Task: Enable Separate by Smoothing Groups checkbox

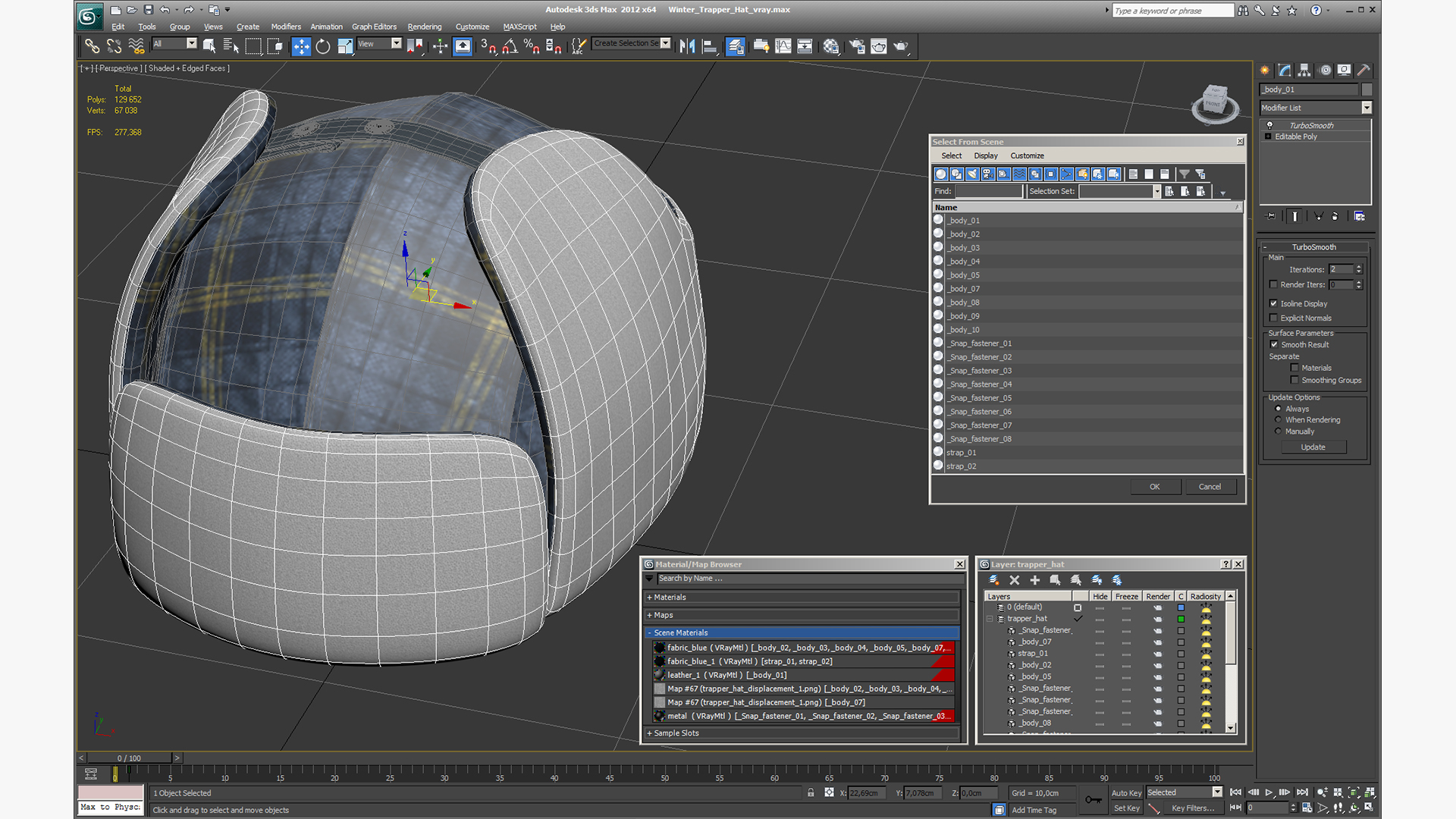Action: [1295, 380]
